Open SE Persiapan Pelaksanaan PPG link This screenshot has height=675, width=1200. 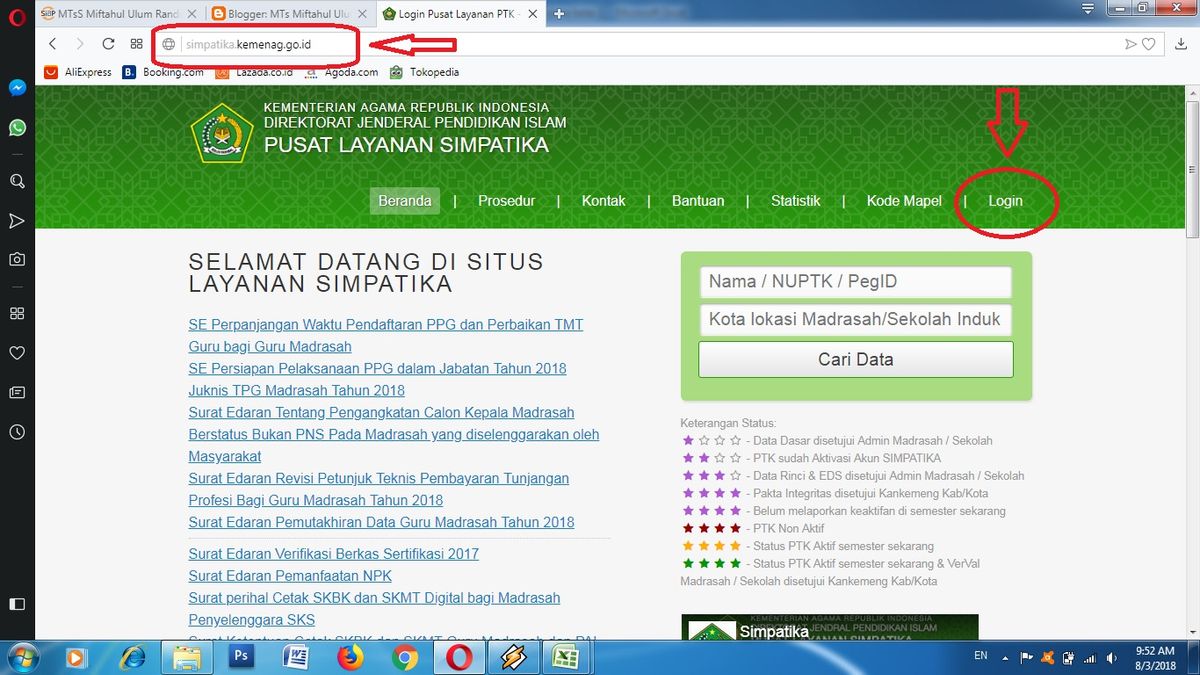click(x=377, y=368)
